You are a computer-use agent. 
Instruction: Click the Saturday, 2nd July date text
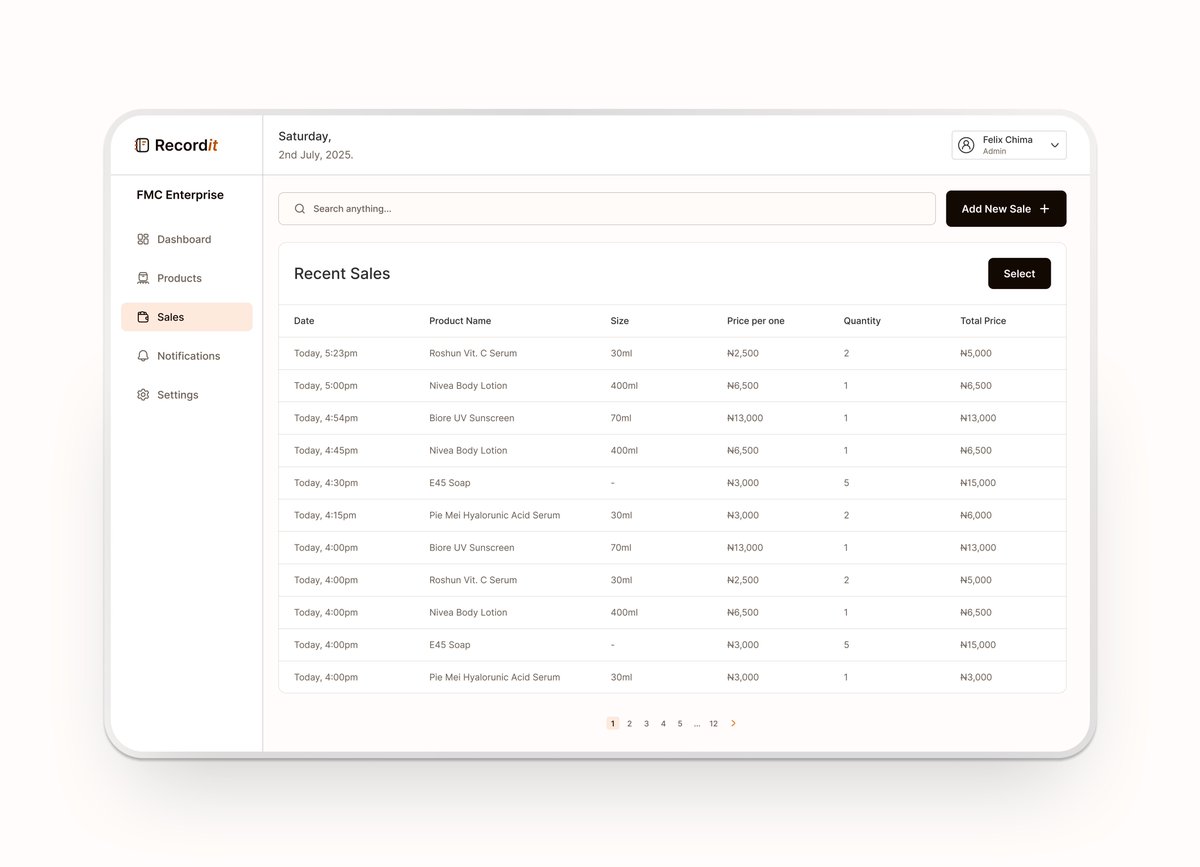tap(316, 146)
